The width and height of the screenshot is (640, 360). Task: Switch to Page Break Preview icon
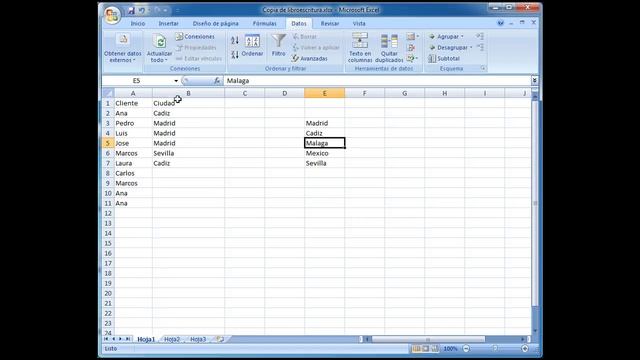[x=435, y=349]
